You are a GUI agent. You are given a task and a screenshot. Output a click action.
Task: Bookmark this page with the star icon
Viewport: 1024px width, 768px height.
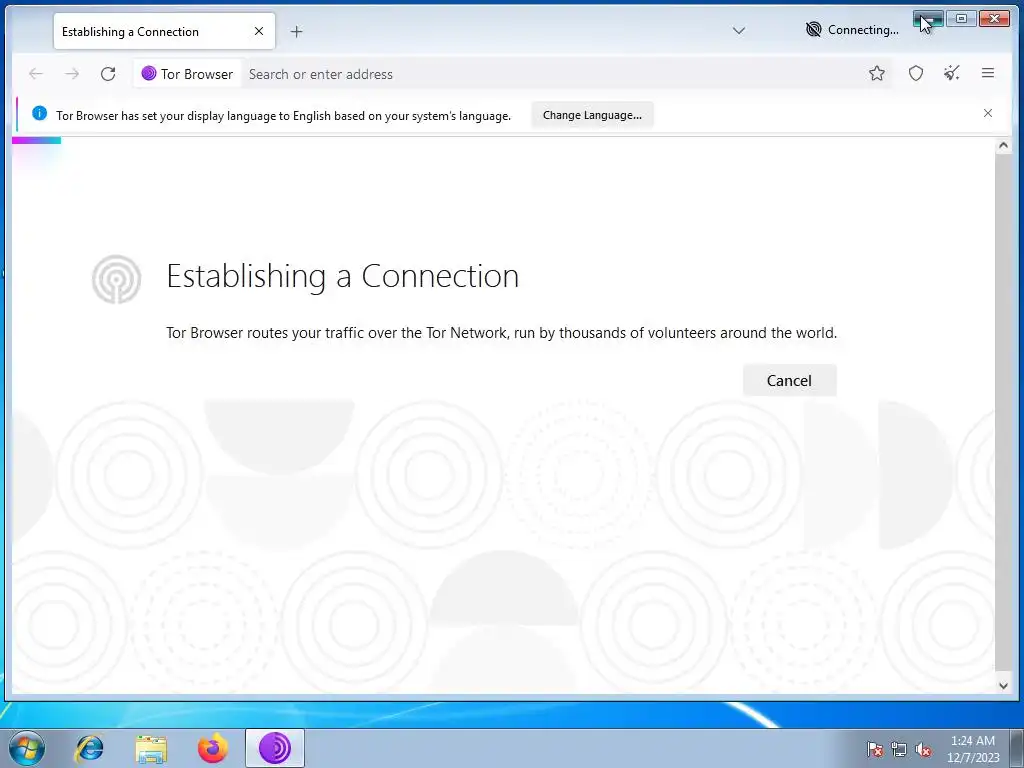(x=876, y=73)
